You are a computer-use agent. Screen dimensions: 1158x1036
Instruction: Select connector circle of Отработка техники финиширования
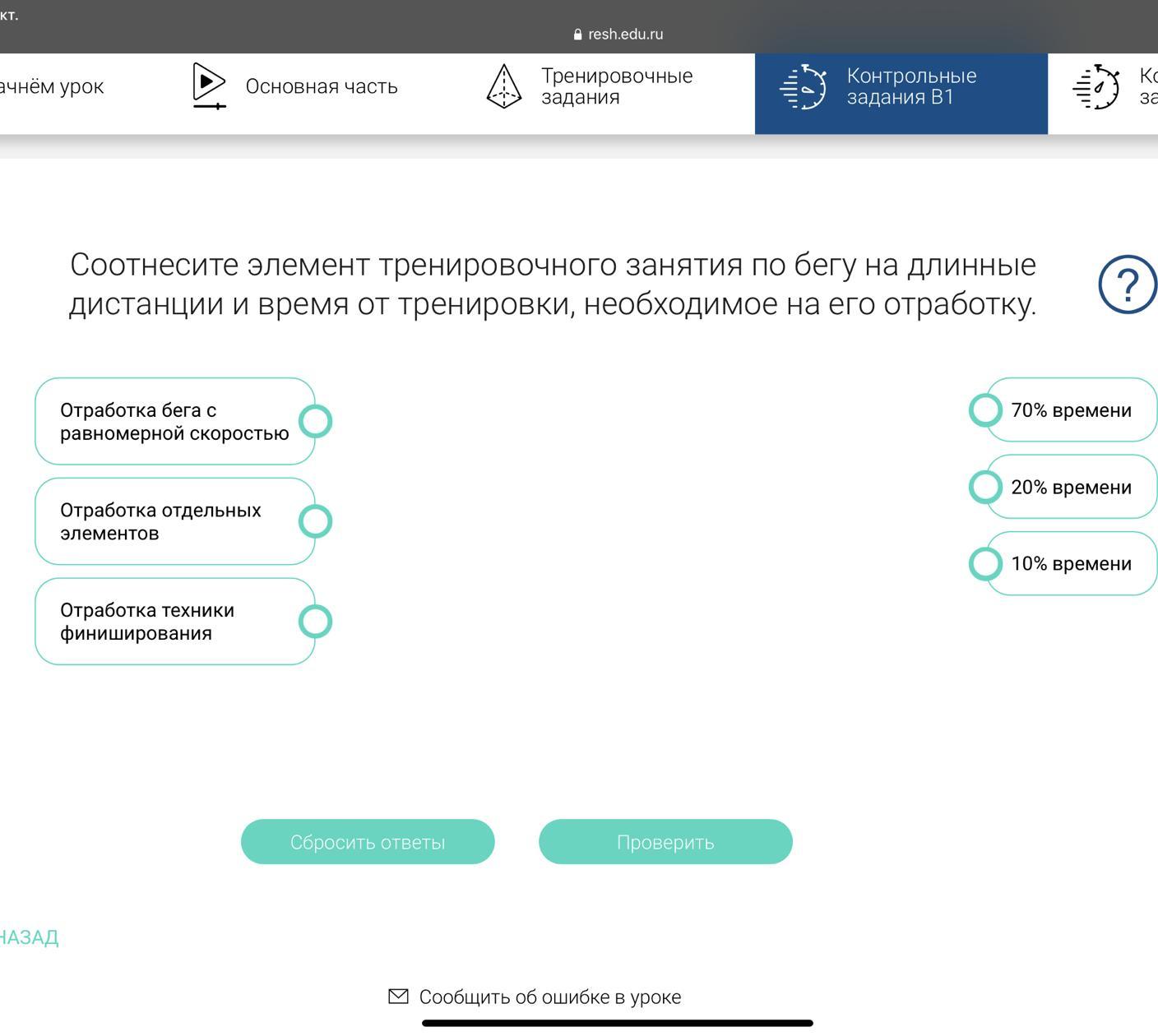tap(315, 622)
